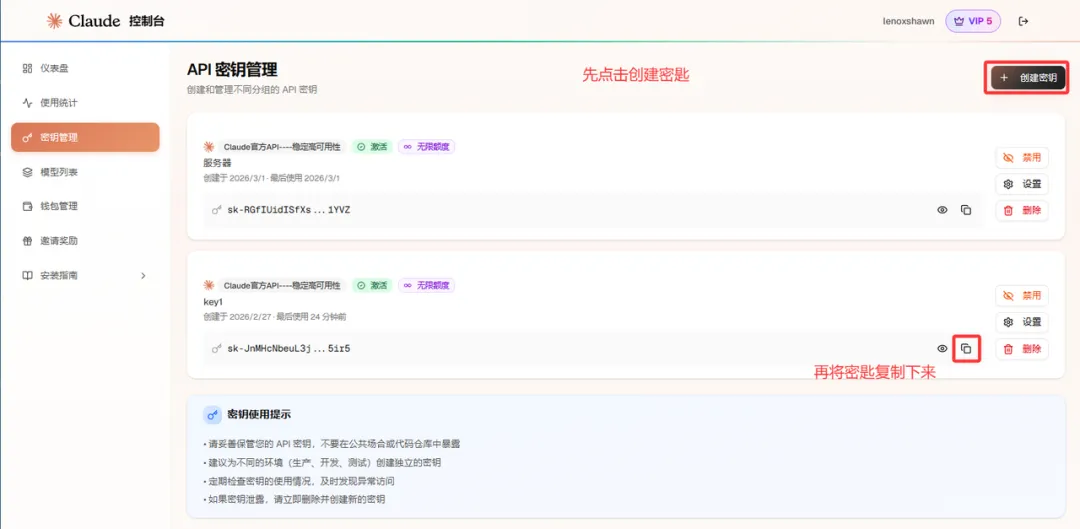The height and width of the screenshot is (529, 1080).
Task: Click the Claude官方API group tag on key1 card
Action: point(282,285)
